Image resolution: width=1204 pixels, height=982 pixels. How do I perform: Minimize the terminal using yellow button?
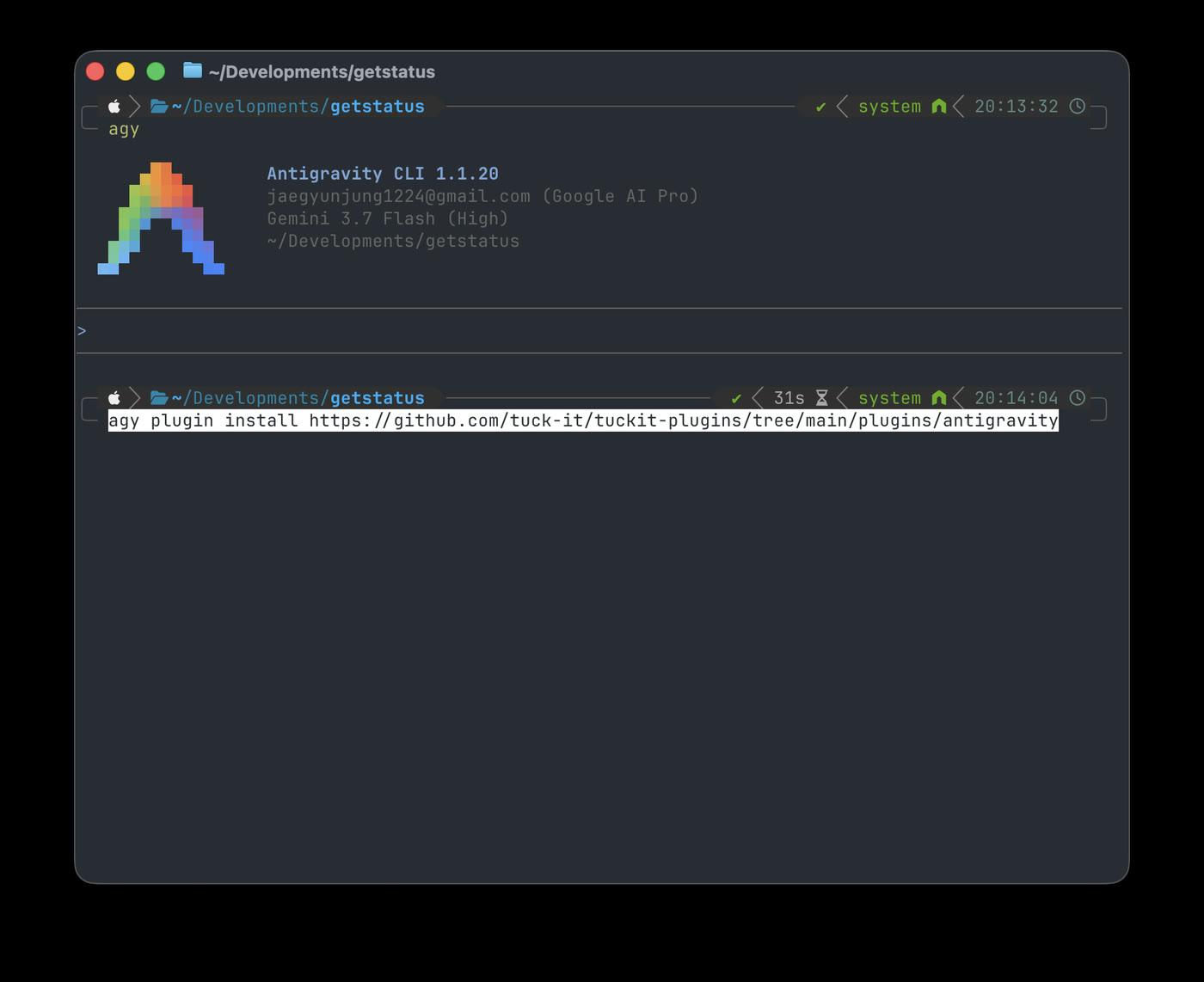[126, 71]
